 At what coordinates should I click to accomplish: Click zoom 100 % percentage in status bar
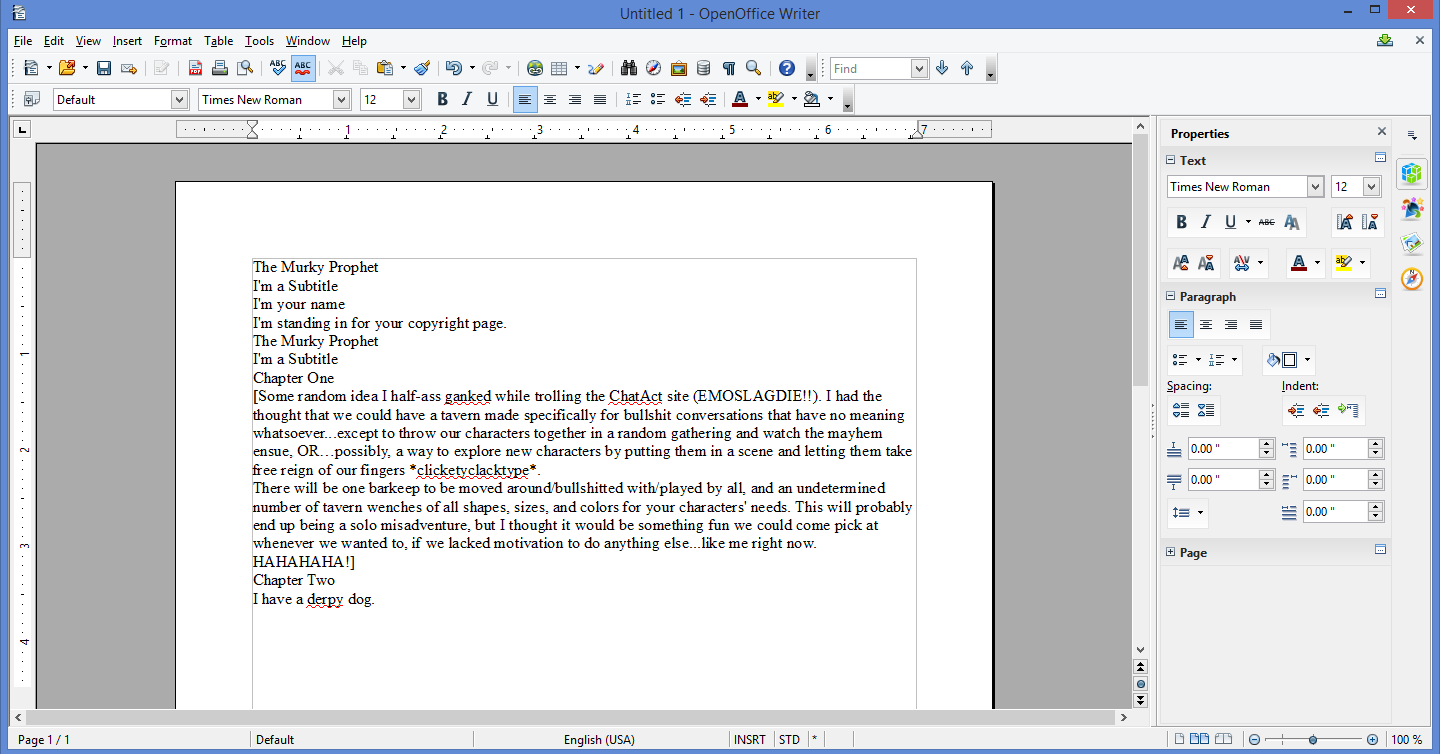pos(1406,740)
